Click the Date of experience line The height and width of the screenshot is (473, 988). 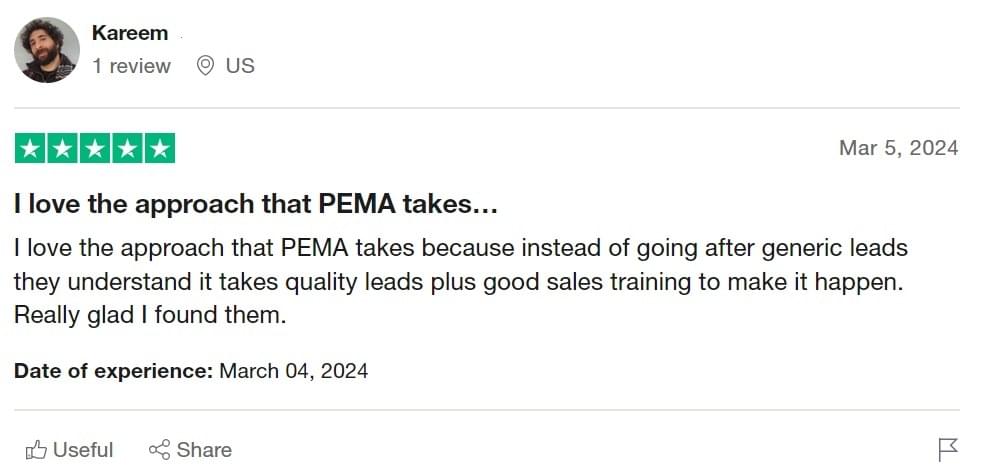(x=191, y=370)
